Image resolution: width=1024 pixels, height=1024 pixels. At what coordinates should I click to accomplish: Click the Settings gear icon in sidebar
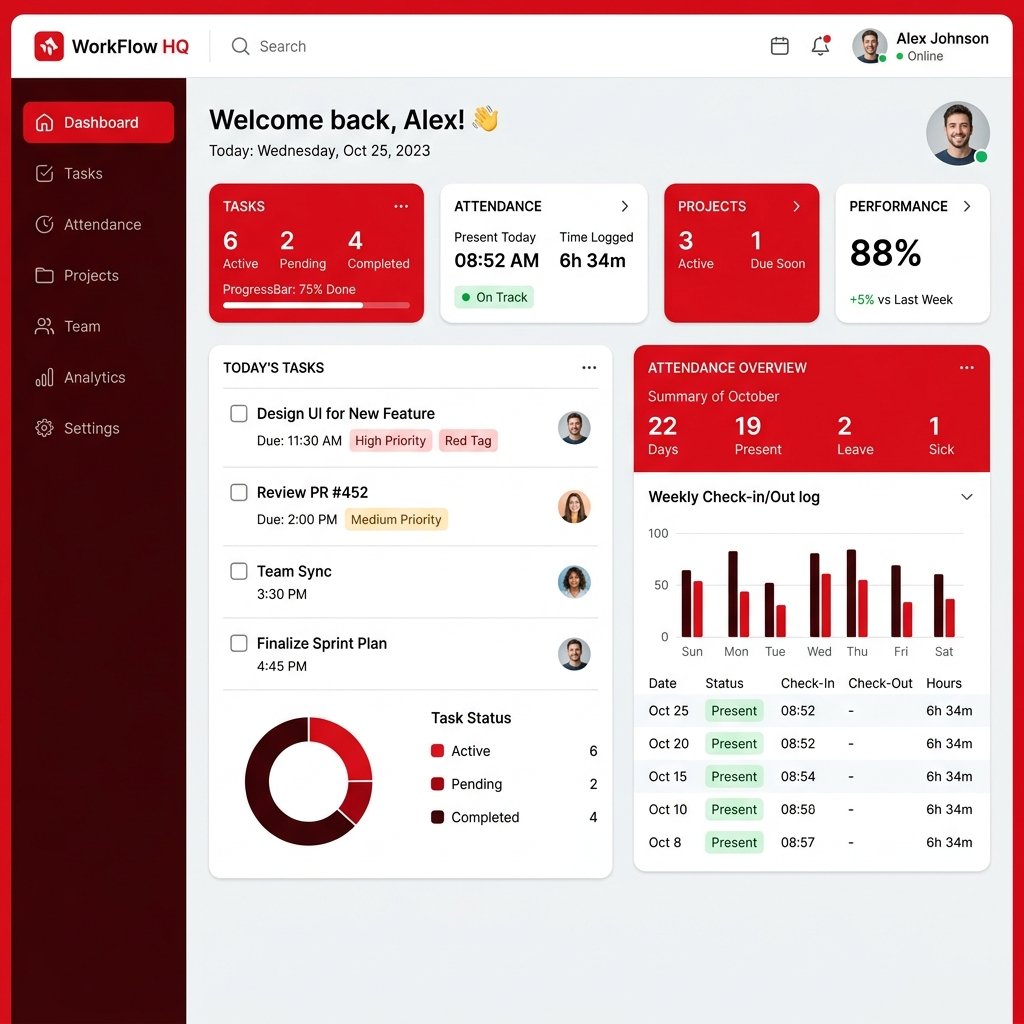(x=44, y=428)
